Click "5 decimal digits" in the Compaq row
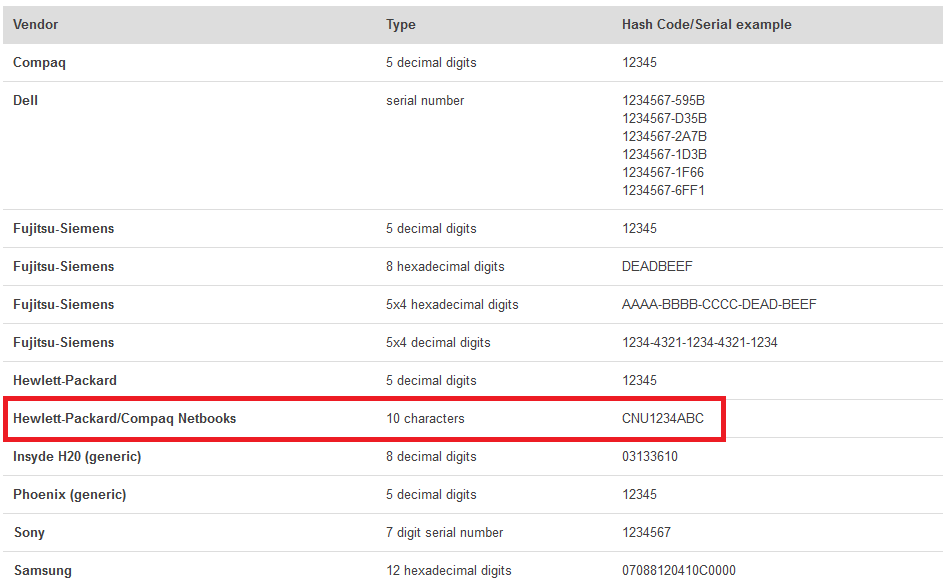 (x=431, y=63)
